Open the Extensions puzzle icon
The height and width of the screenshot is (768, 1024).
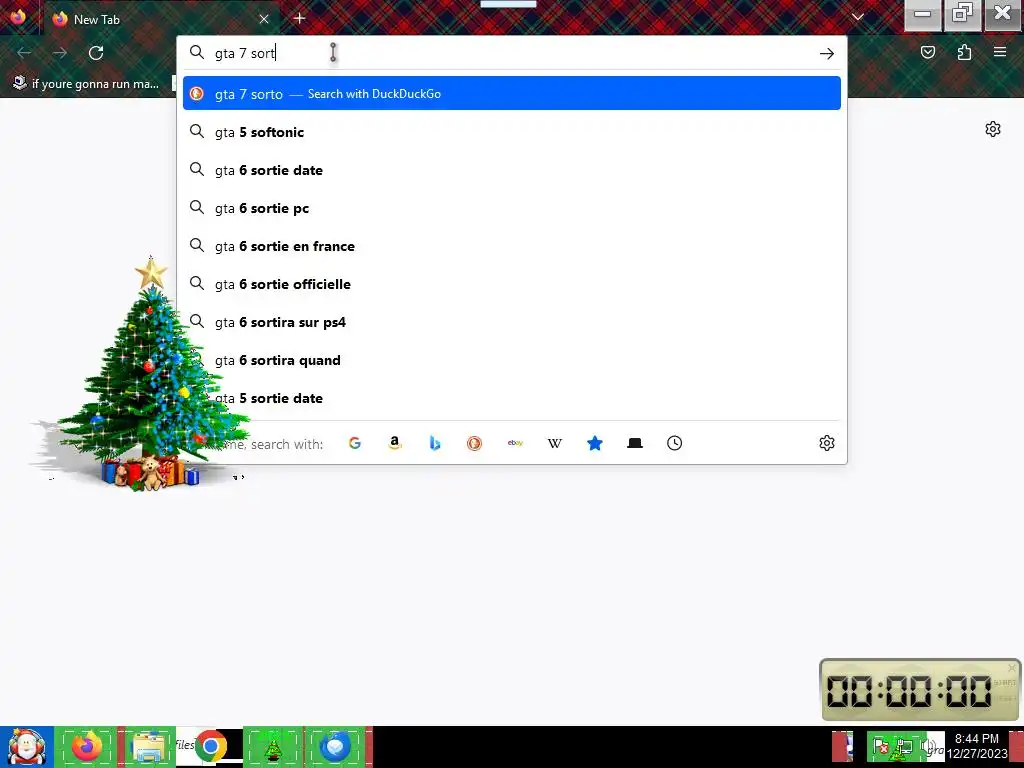965,52
